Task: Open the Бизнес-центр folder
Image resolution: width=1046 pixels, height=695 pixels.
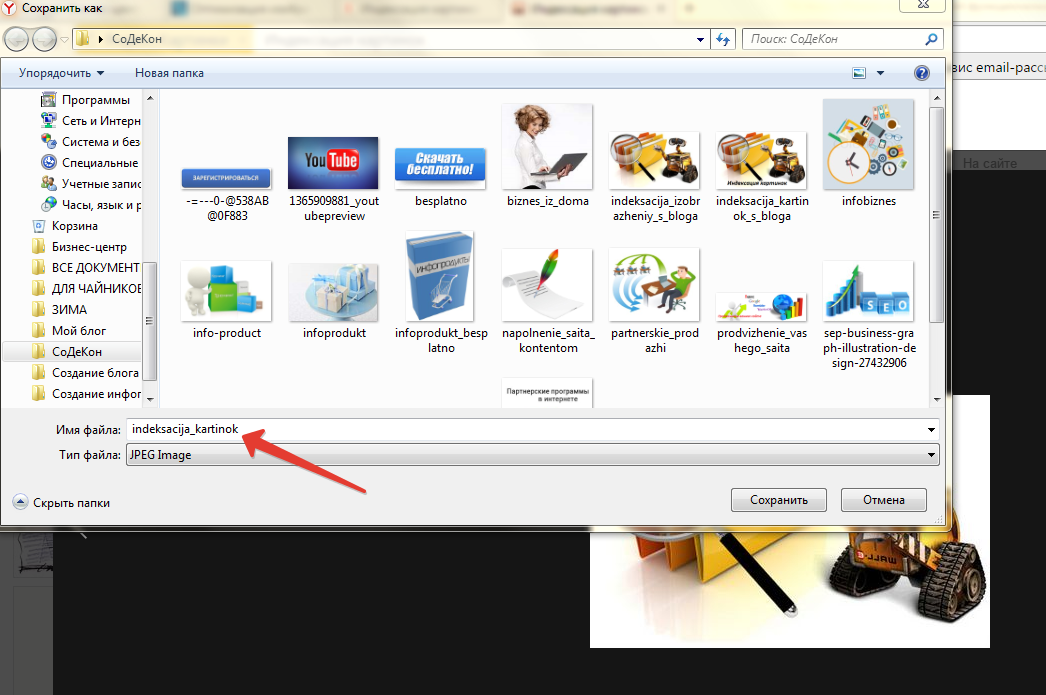Action: click(x=80, y=247)
